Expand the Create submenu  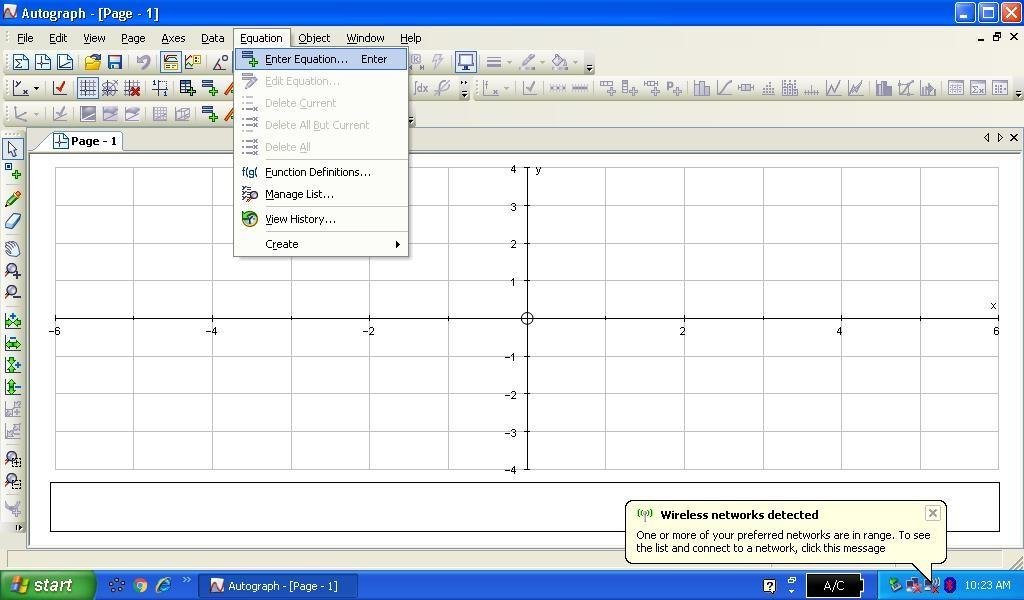[321, 244]
